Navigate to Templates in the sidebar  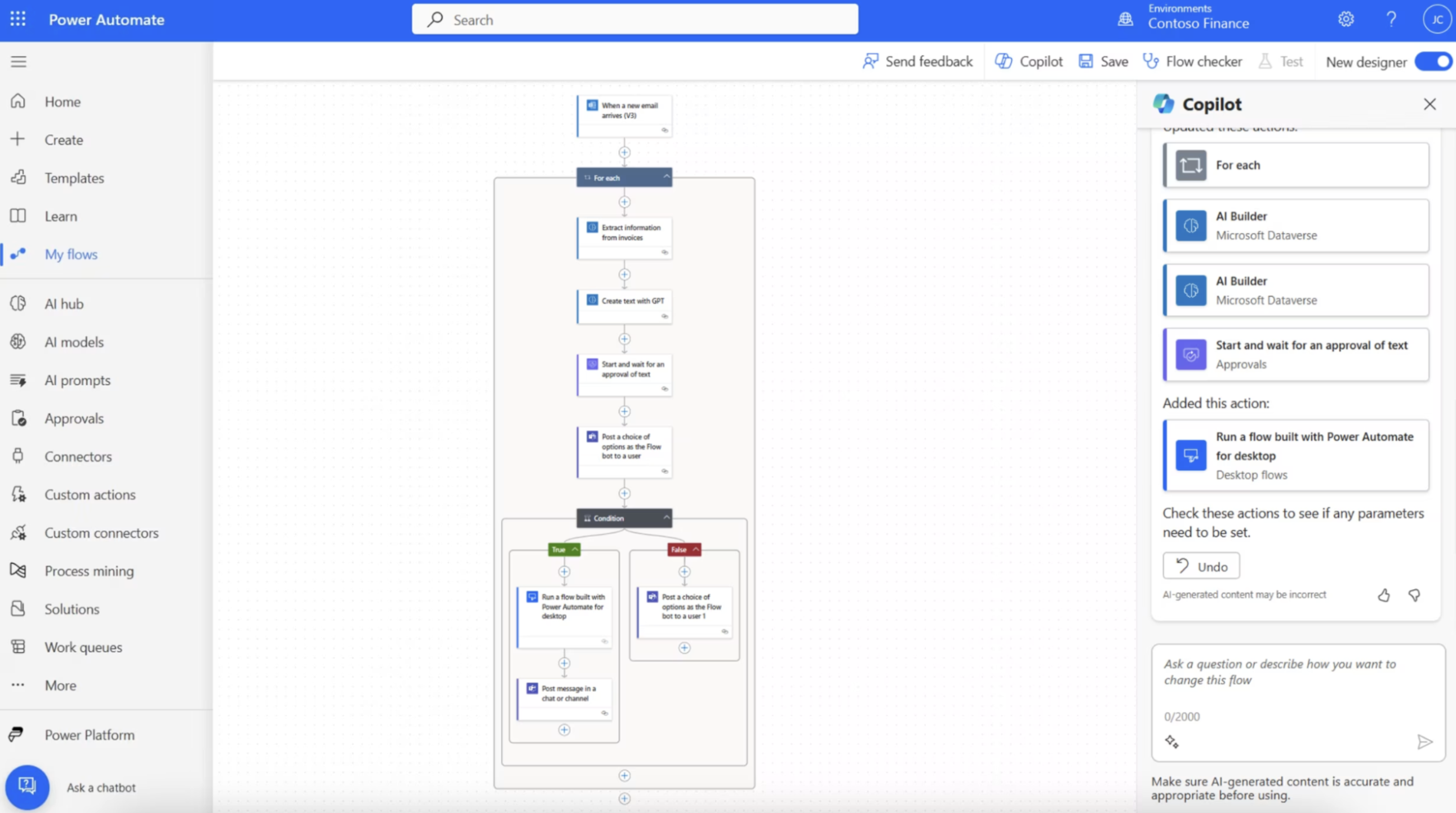point(74,178)
